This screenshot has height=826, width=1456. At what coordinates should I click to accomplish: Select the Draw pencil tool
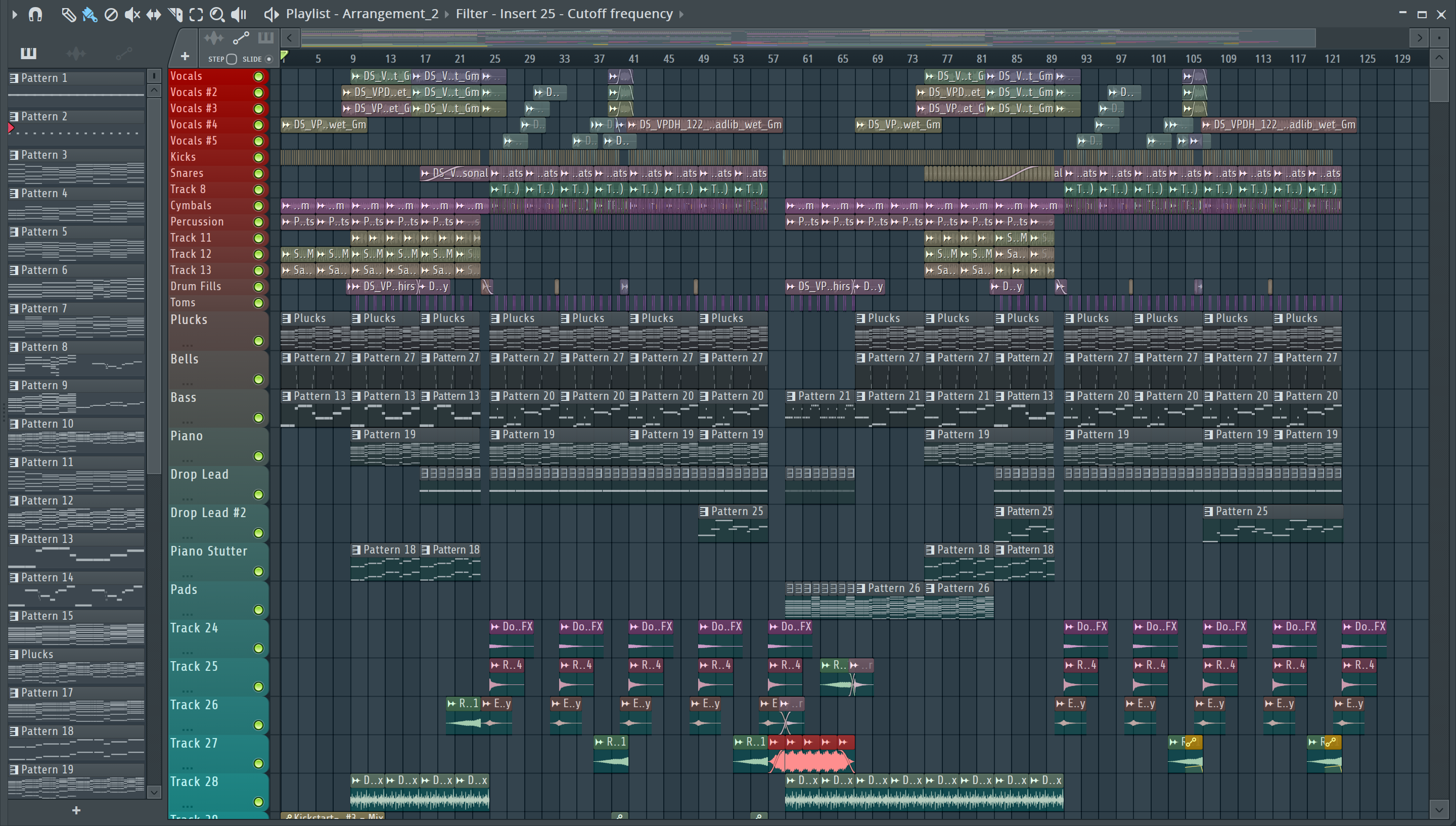click(69, 14)
